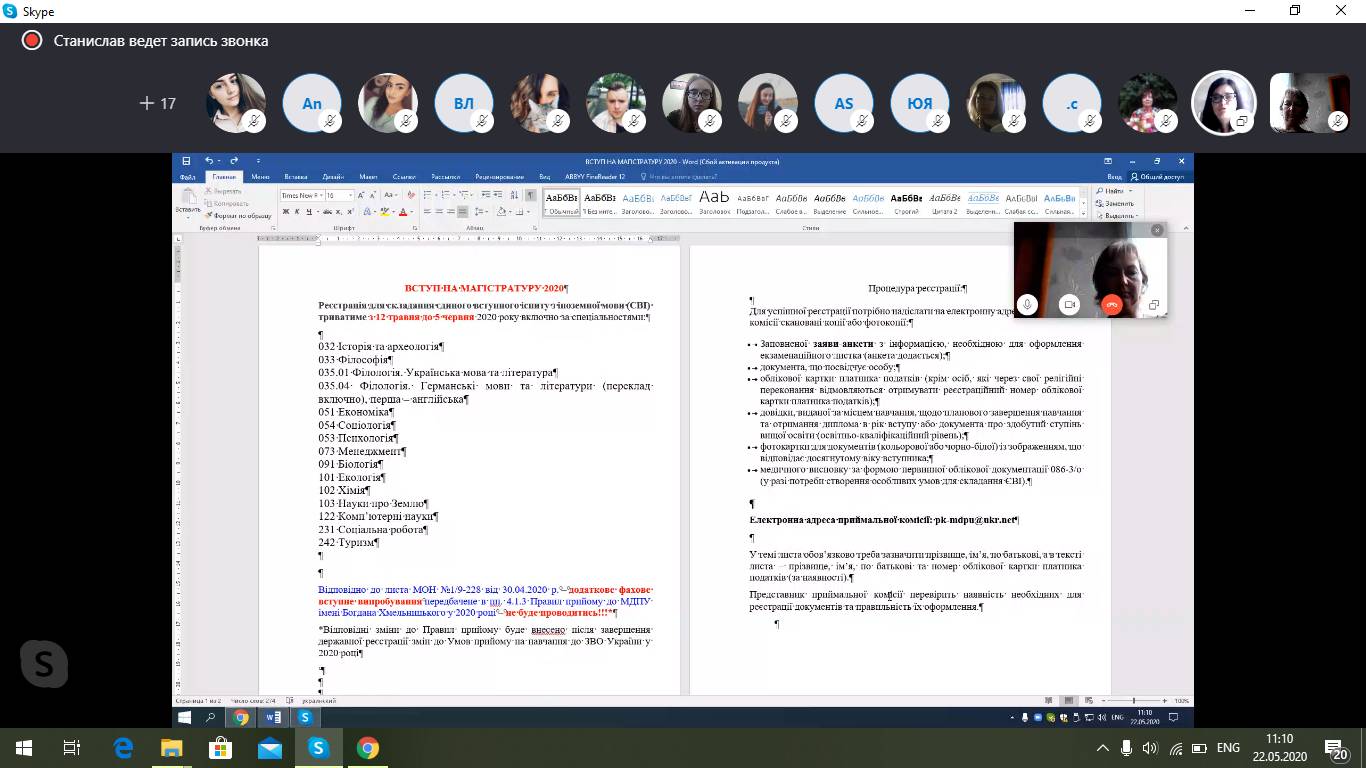This screenshot has width=1366, height=768.
Task: Close the floating video overlay
Action: (1157, 230)
